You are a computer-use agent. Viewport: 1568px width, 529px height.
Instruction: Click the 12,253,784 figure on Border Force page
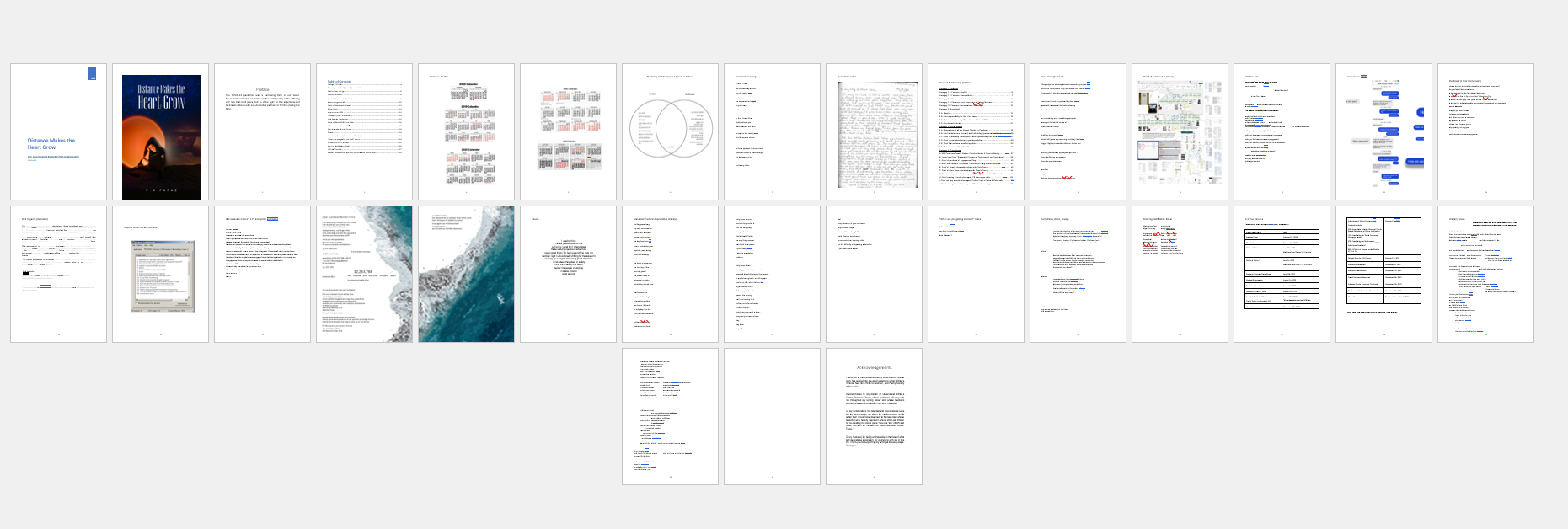363,271
